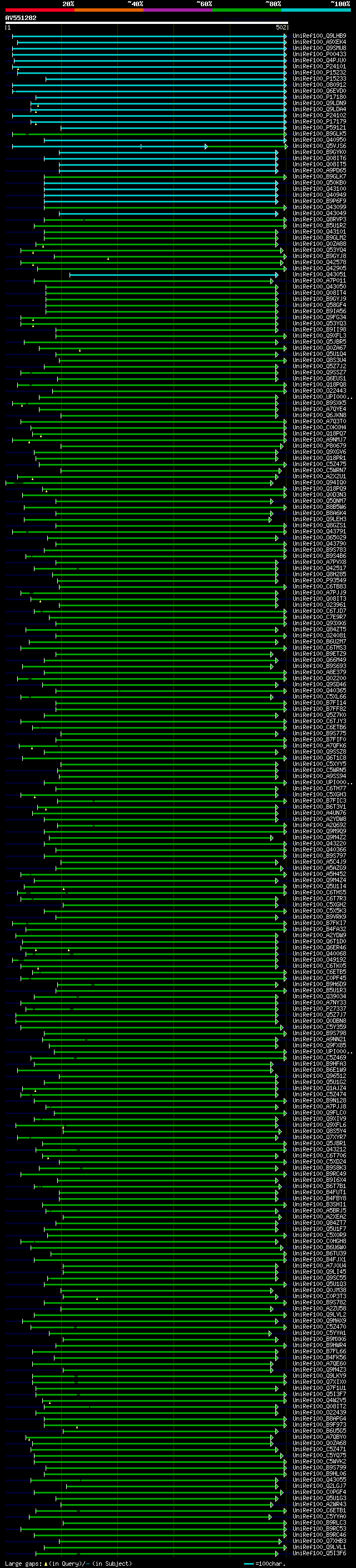The width and height of the screenshot is (356, 1568).
Task: Click the cyan ~100% identity legend segment
Action: coord(316,10)
